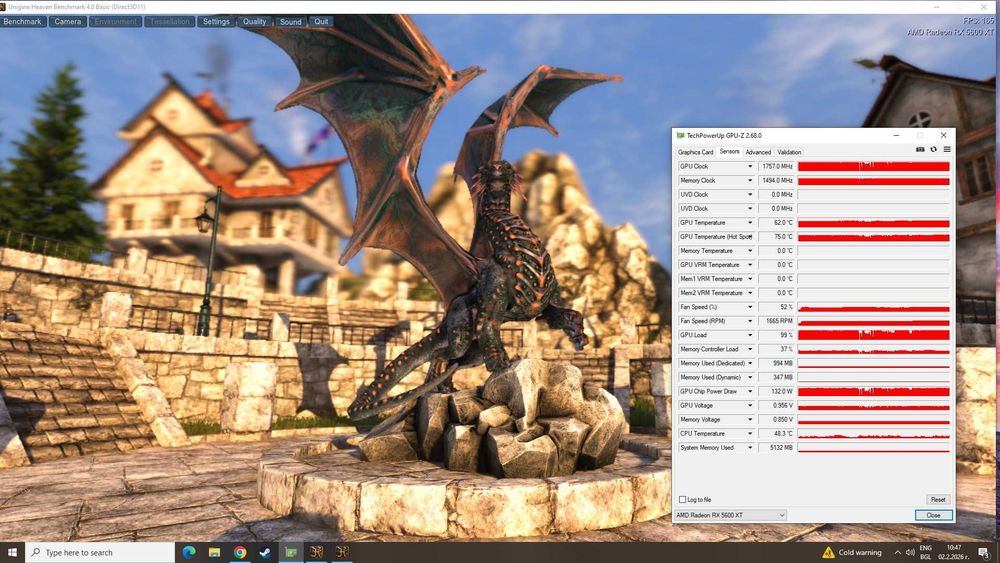1000x563 pixels.
Task: Click the GPU-Z taskbar icon
Action: pyautogui.click(x=291, y=552)
